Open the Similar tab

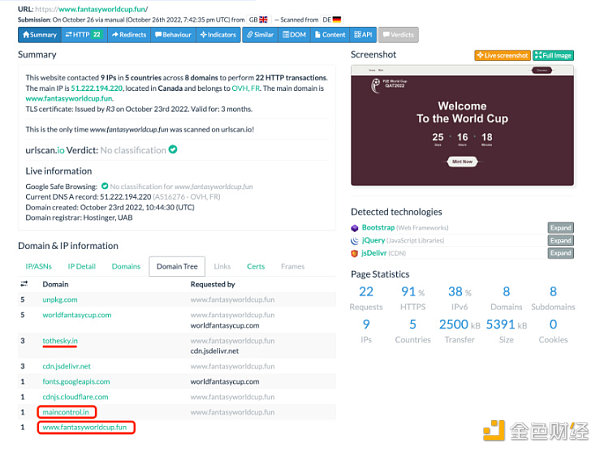pos(260,35)
